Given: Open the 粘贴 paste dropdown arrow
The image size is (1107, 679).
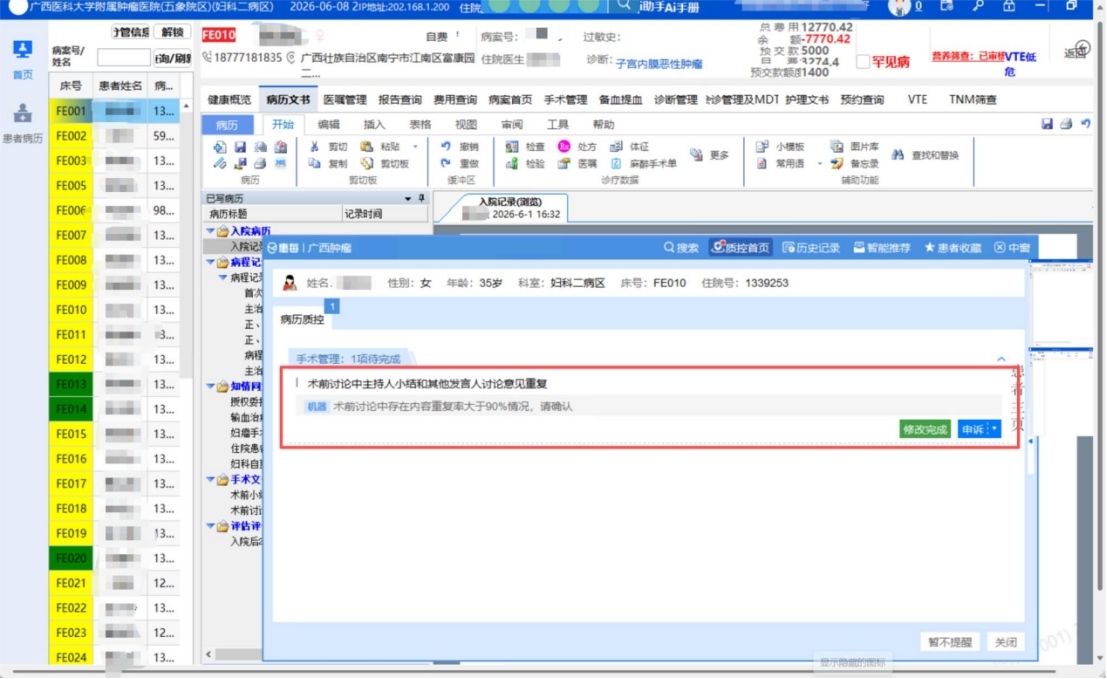Looking at the screenshot, I should [x=415, y=147].
